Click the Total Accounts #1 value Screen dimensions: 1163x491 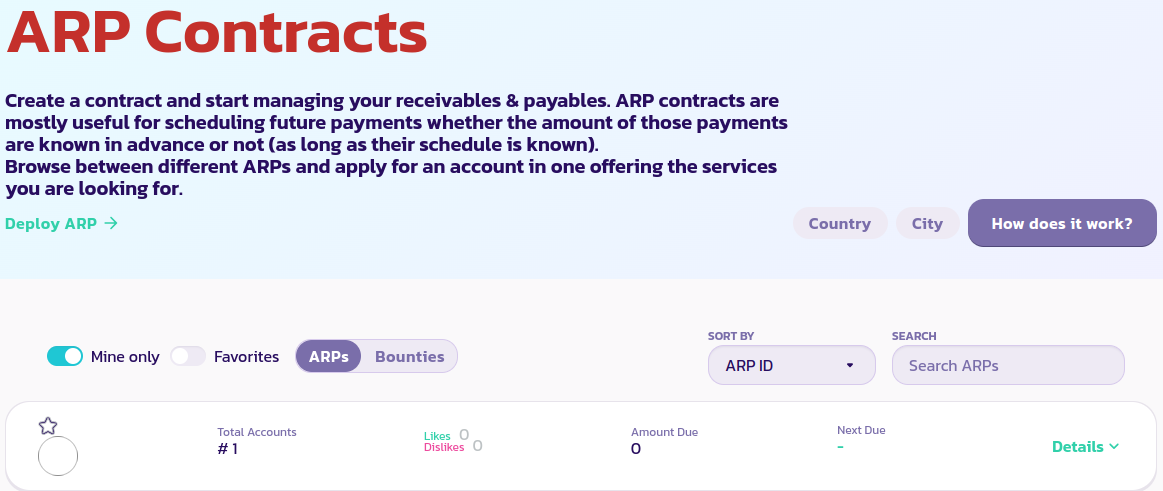pyautogui.click(x=228, y=449)
